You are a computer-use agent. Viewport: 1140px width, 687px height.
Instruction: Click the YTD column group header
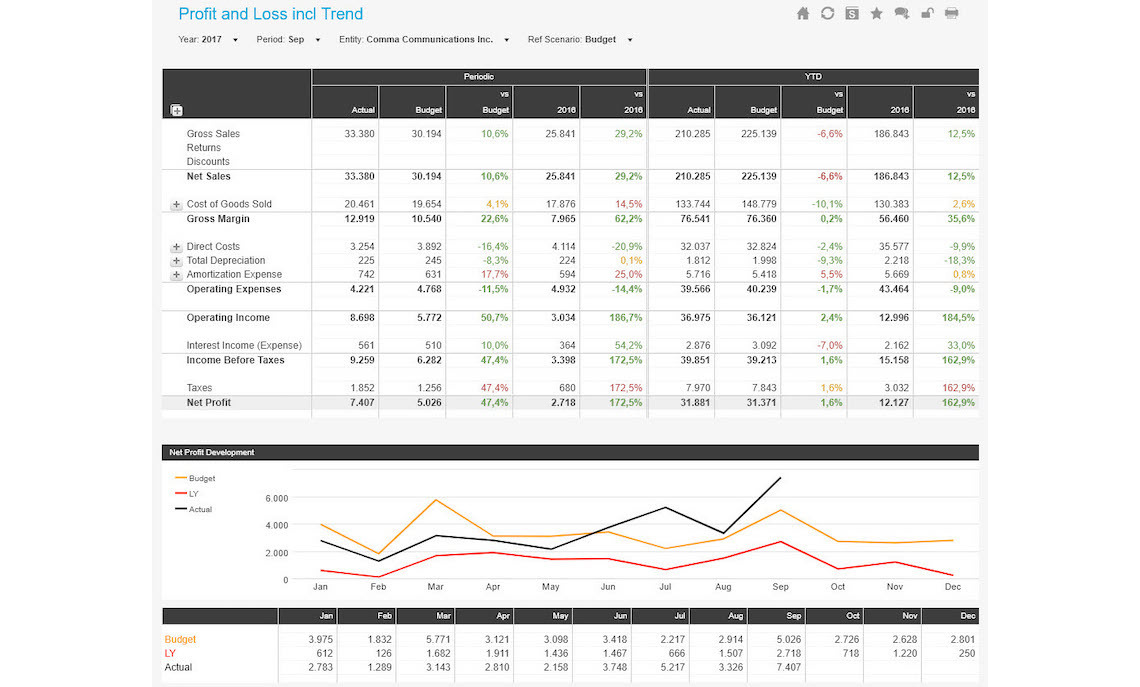(x=813, y=76)
